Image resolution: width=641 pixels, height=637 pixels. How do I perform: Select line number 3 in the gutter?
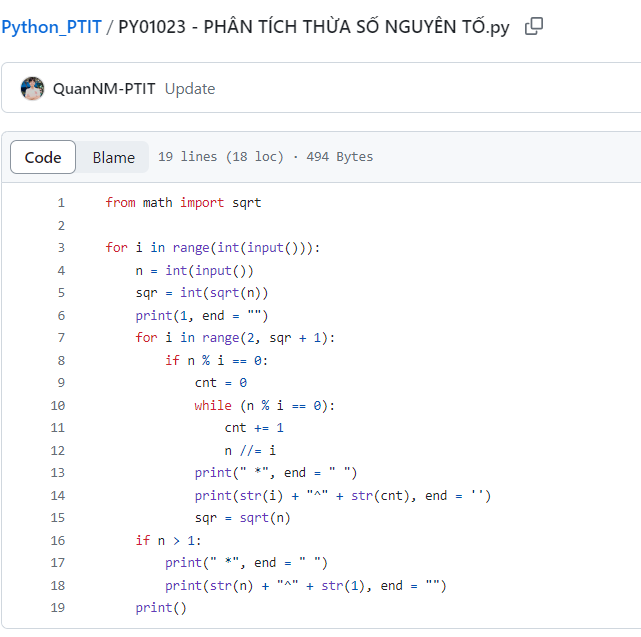tap(60, 247)
